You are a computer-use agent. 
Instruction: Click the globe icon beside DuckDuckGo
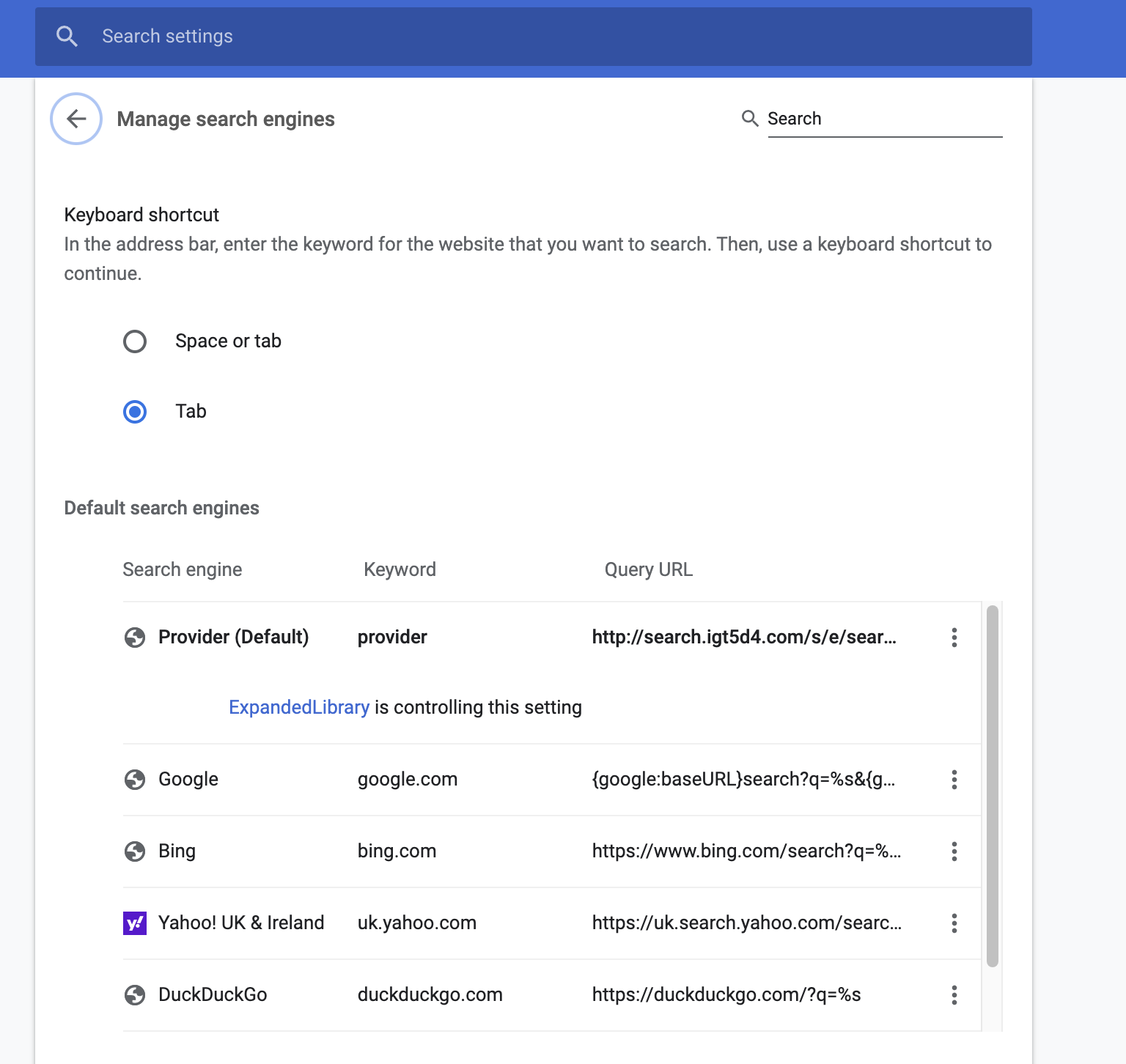(x=135, y=995)
